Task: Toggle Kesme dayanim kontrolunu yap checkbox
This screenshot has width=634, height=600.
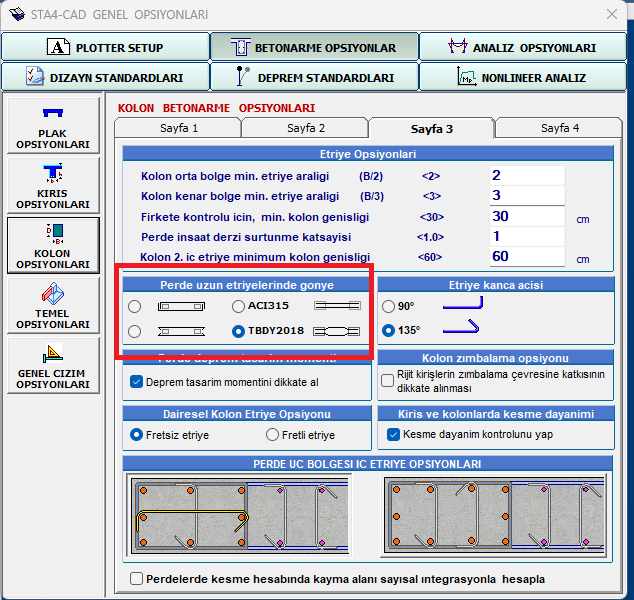Action: (393, 435)
